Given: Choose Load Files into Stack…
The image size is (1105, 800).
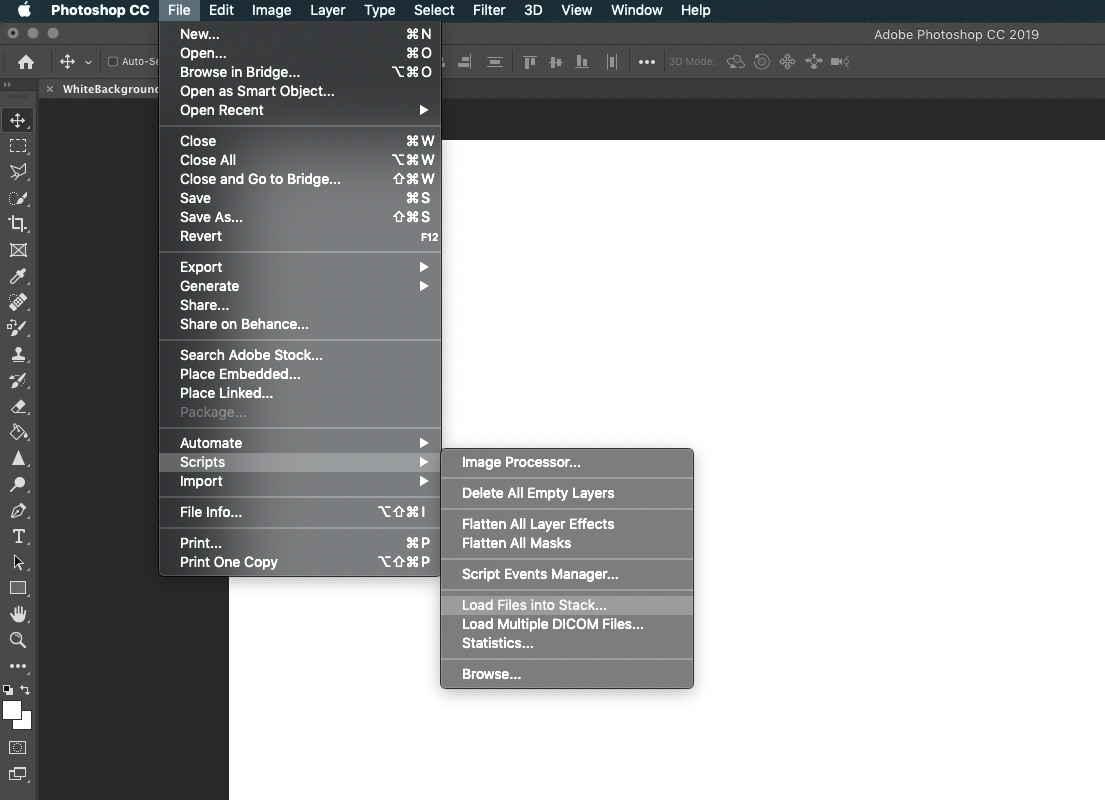Looking at the screenshot, I should point(567,605).
